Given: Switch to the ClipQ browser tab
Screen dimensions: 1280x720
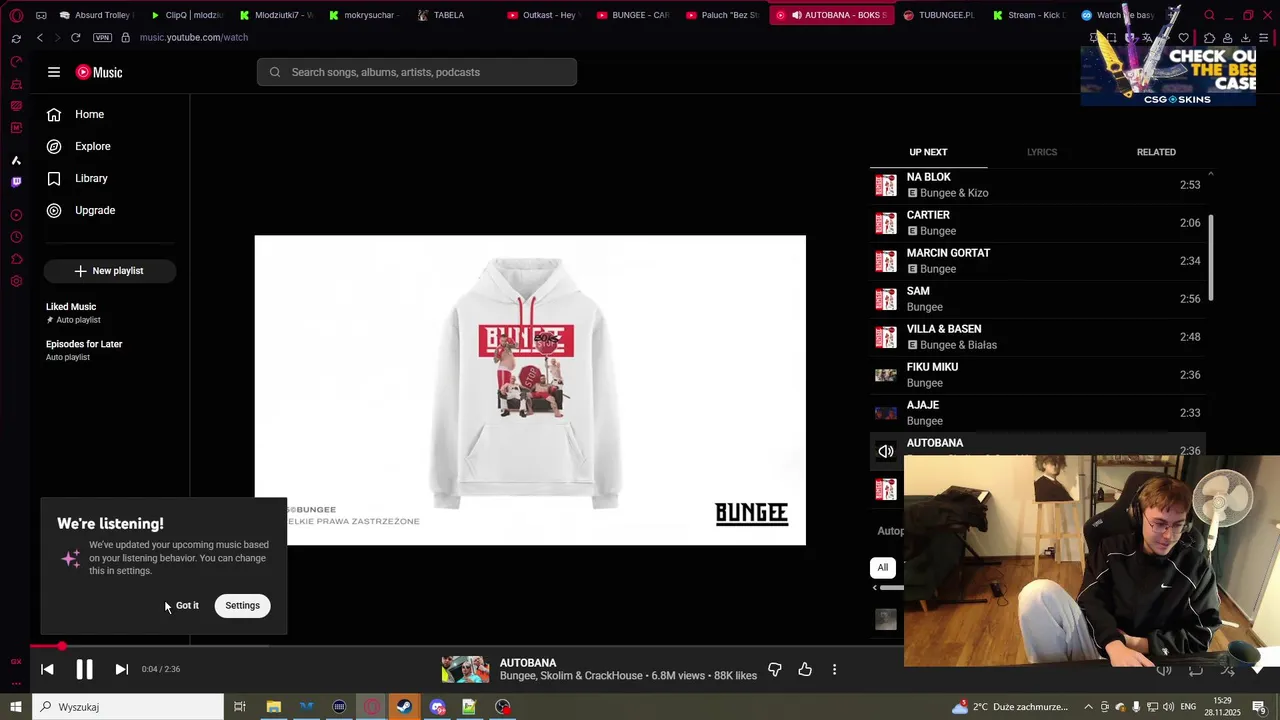Looking at the screenshot, I should [187, 15].
